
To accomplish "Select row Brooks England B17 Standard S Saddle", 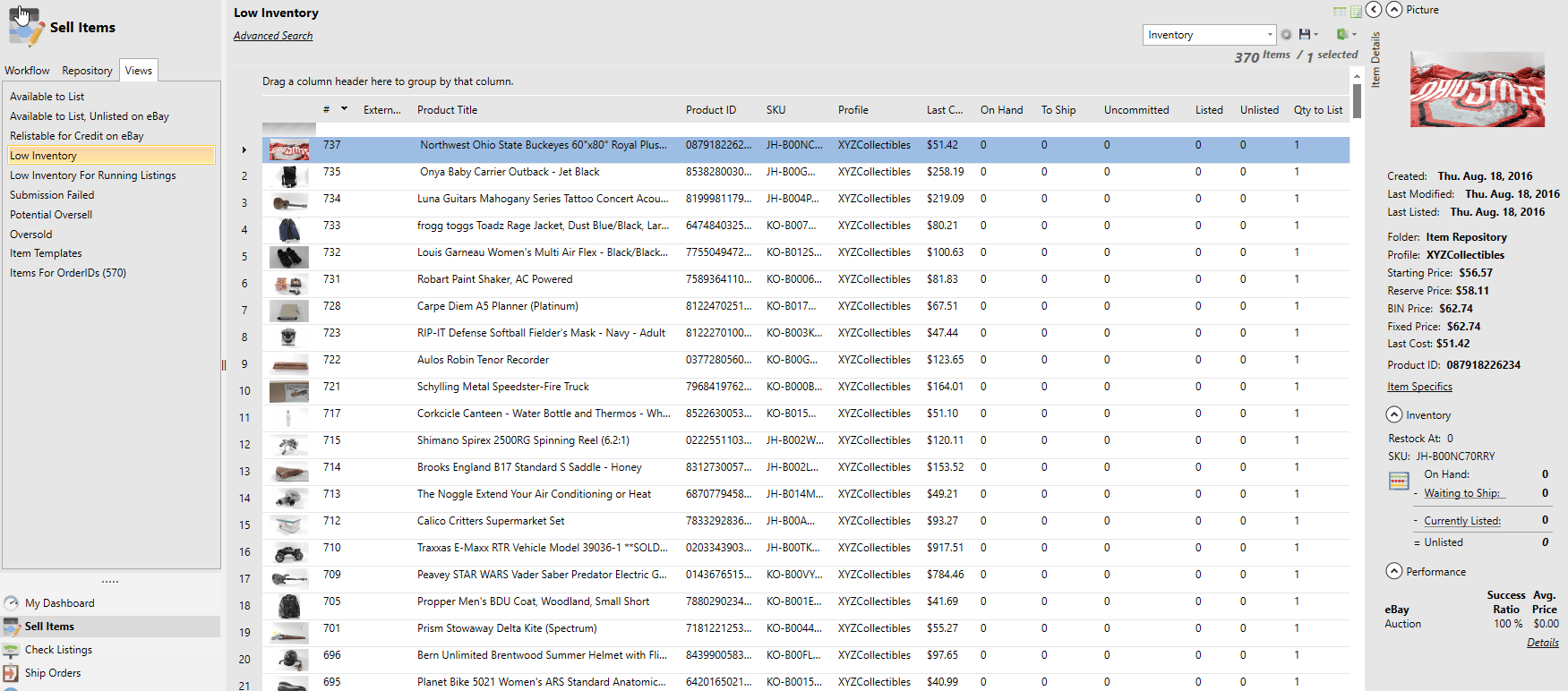I will (806, 472).
